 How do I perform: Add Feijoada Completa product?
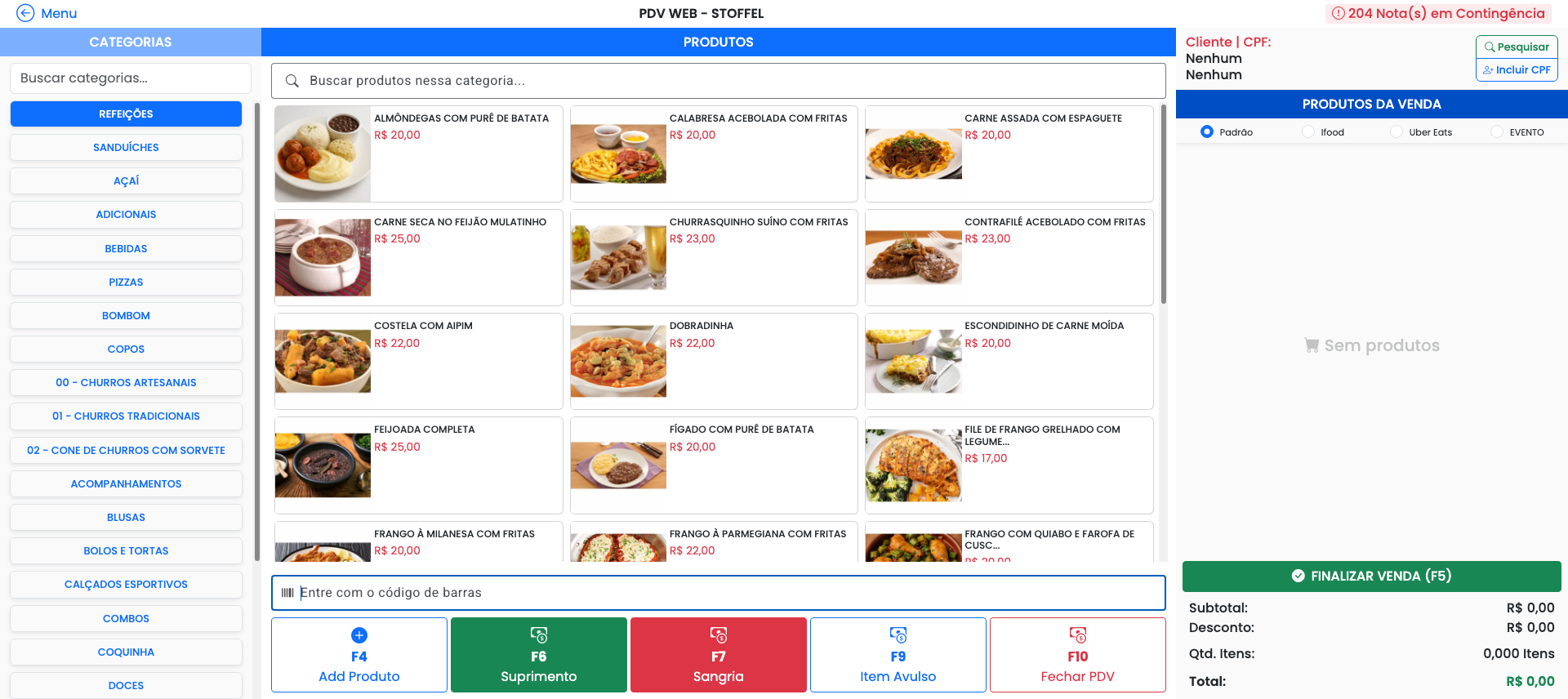pyautogui.click(x=419, y=465)
